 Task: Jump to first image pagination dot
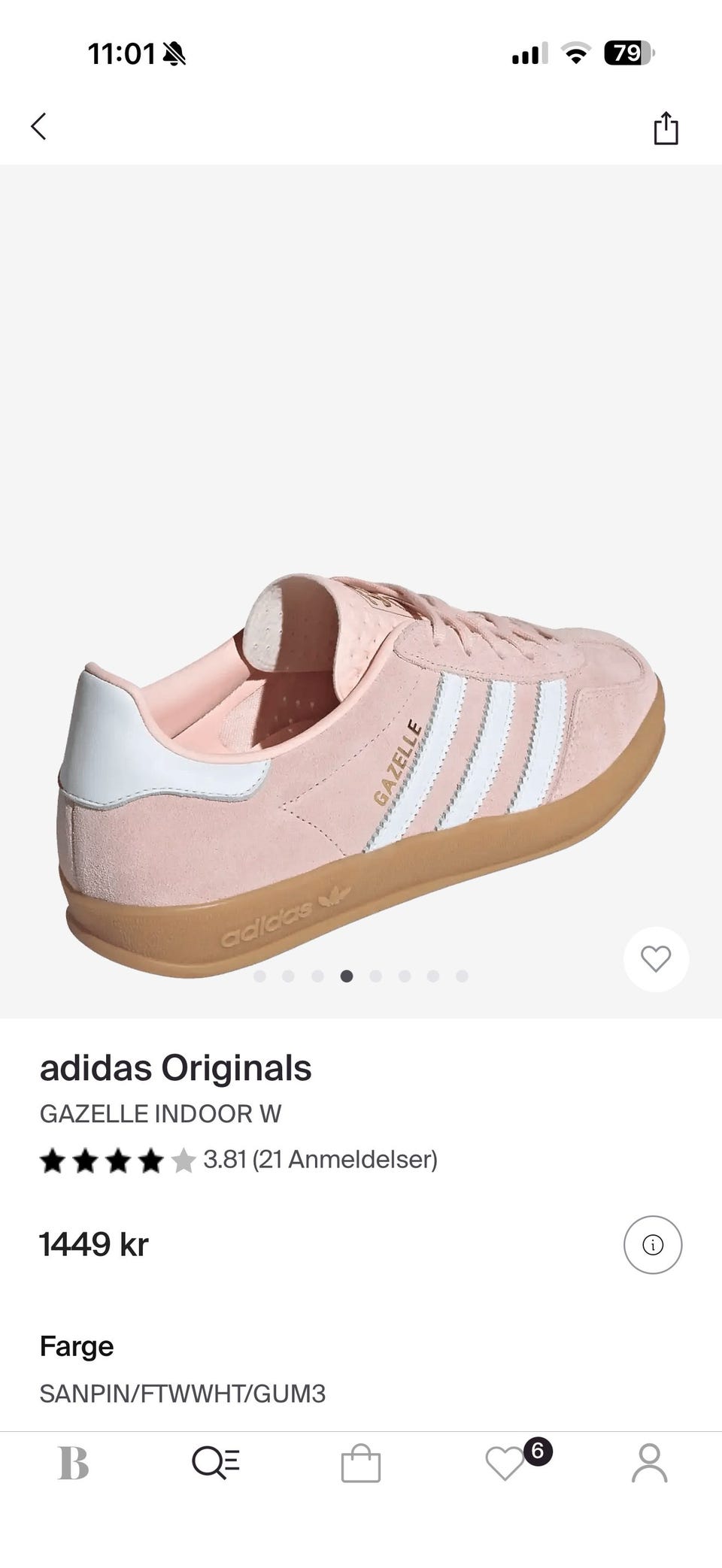coord(260,976)
